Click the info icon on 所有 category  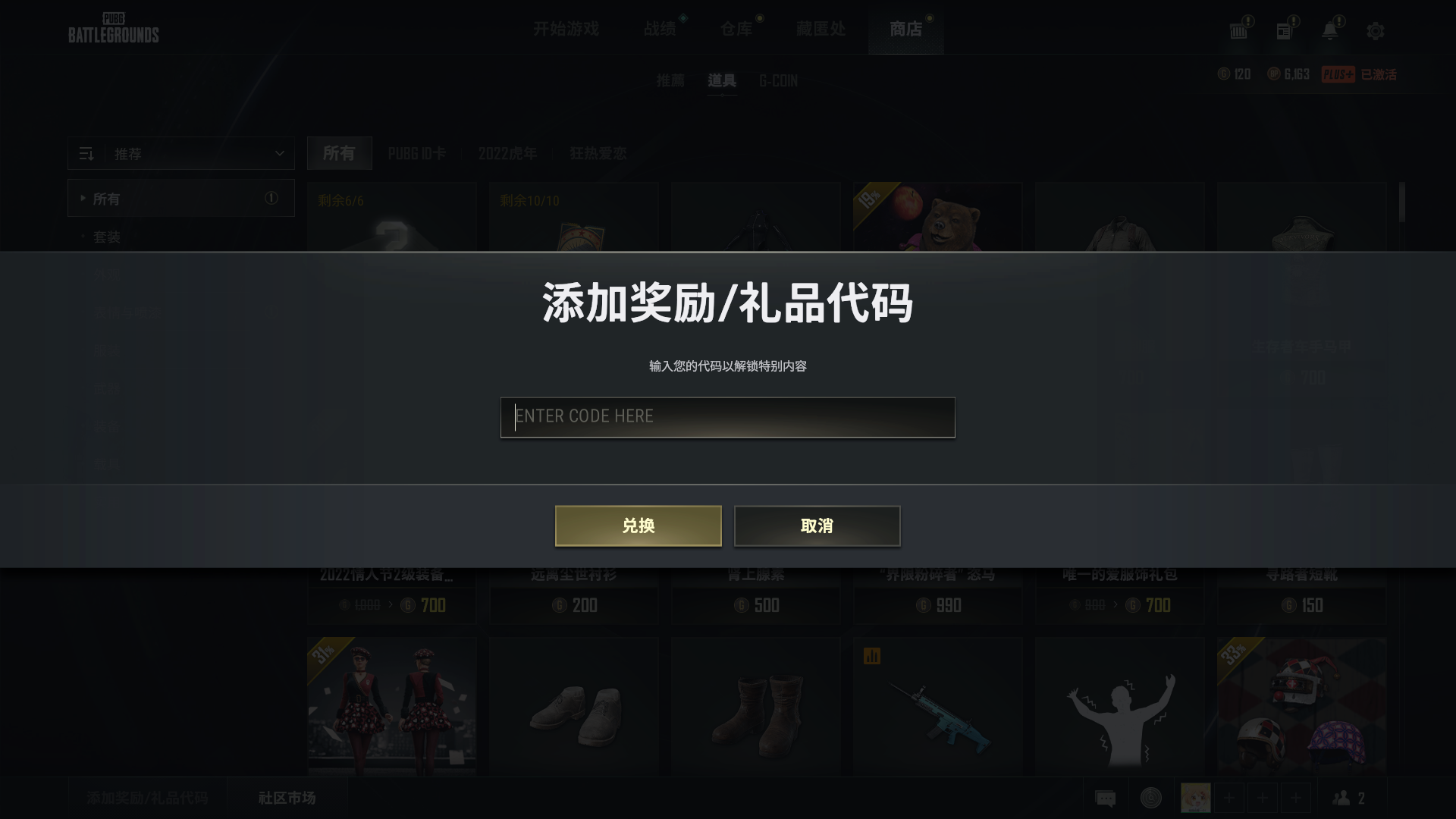pos(271,198)
